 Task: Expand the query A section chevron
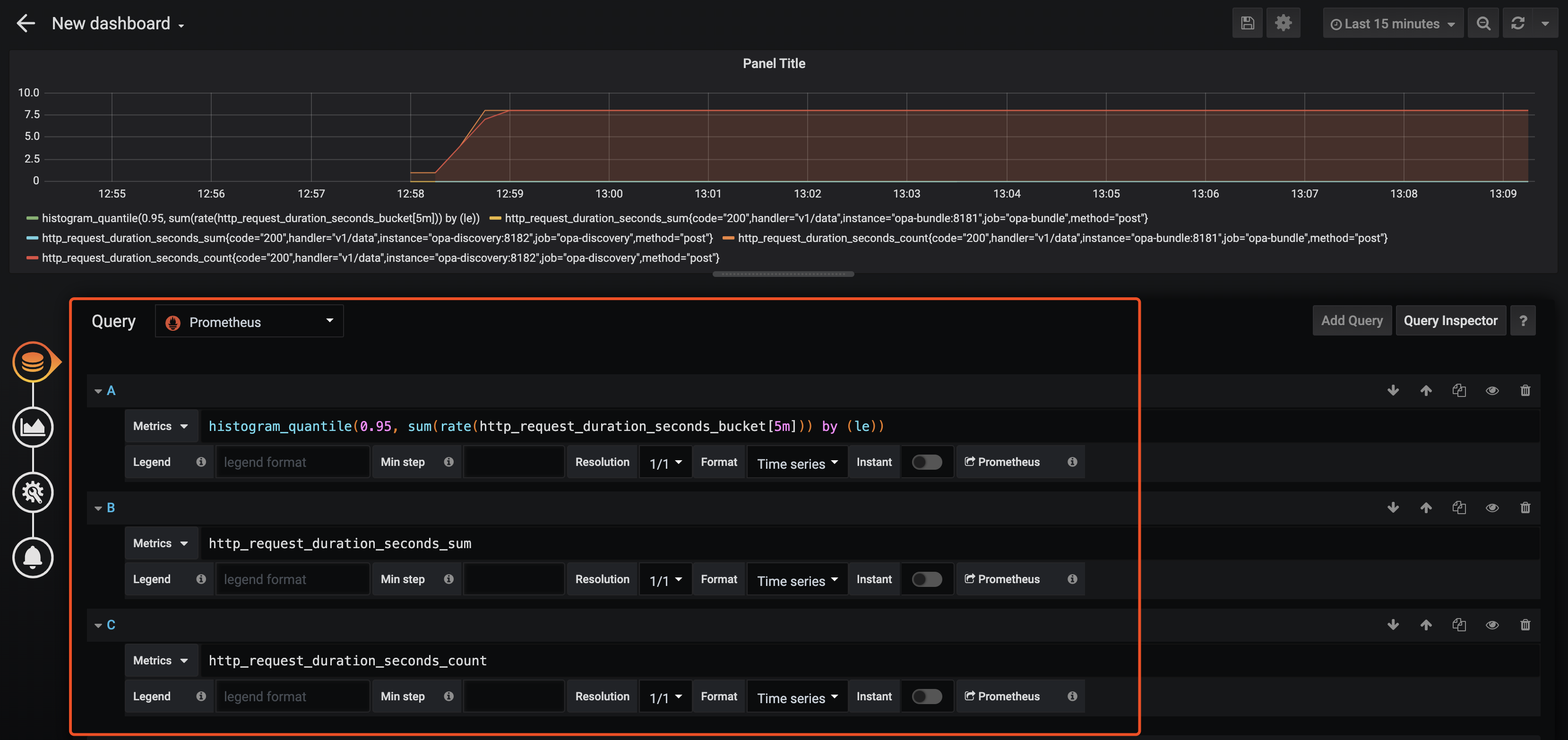click(98, 391)
